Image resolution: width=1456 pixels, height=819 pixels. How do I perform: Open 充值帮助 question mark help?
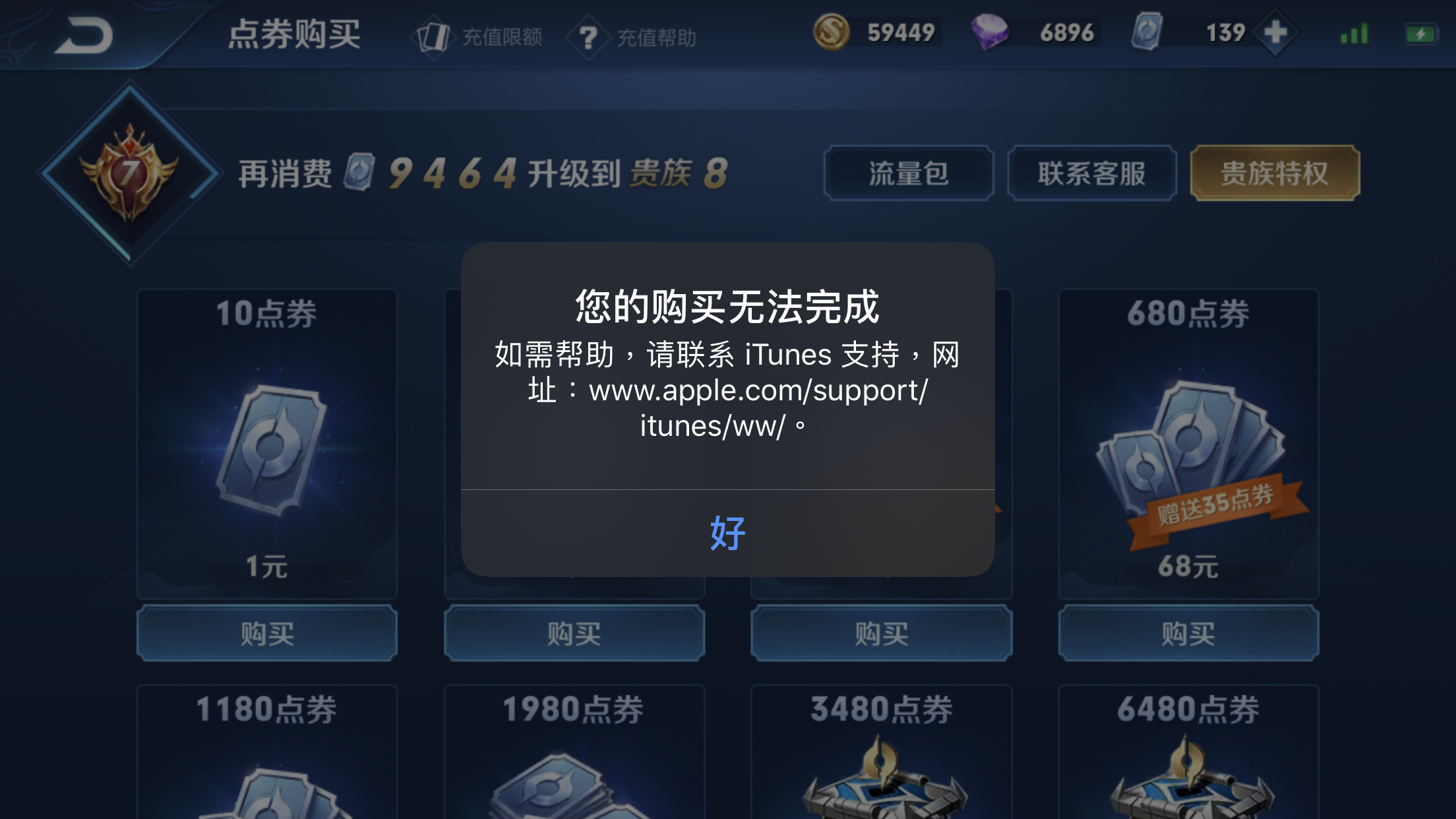(x=588, y=38)
